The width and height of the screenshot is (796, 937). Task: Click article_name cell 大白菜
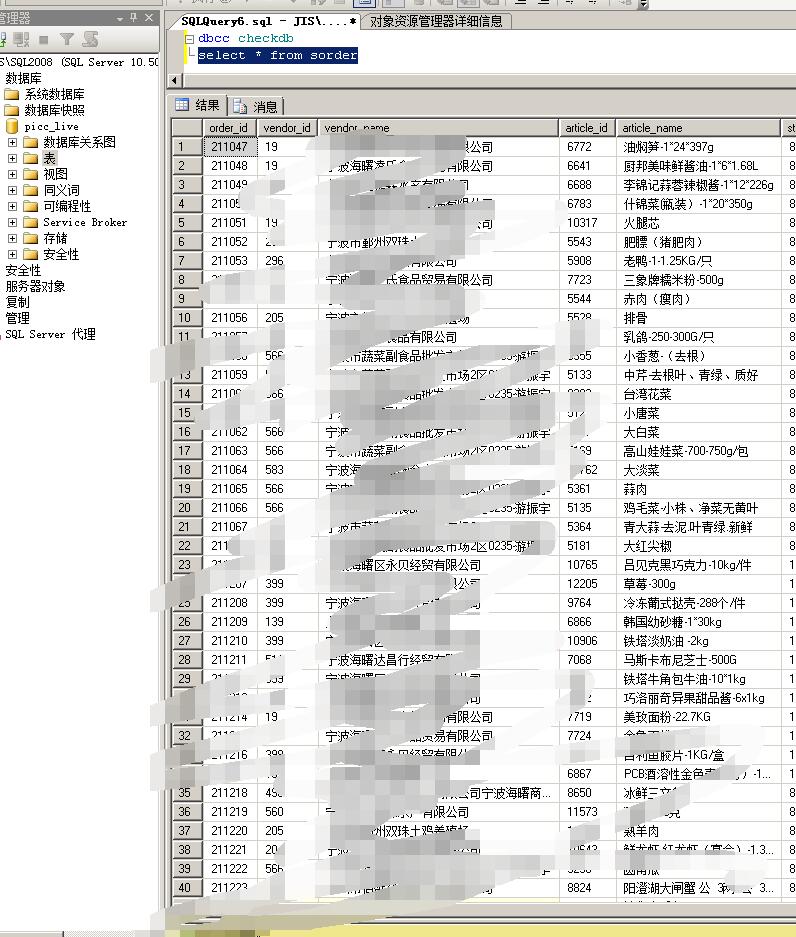tap(697, 432)
